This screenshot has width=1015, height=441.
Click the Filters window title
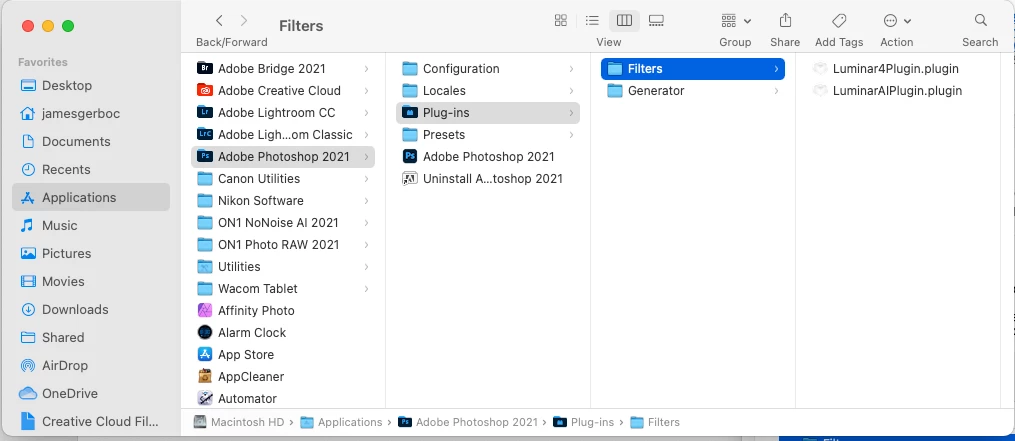(x=301, y=26)
